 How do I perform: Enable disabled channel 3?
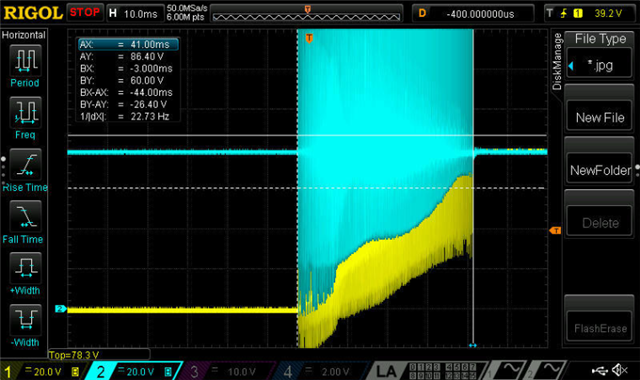[x=227, y=371]
